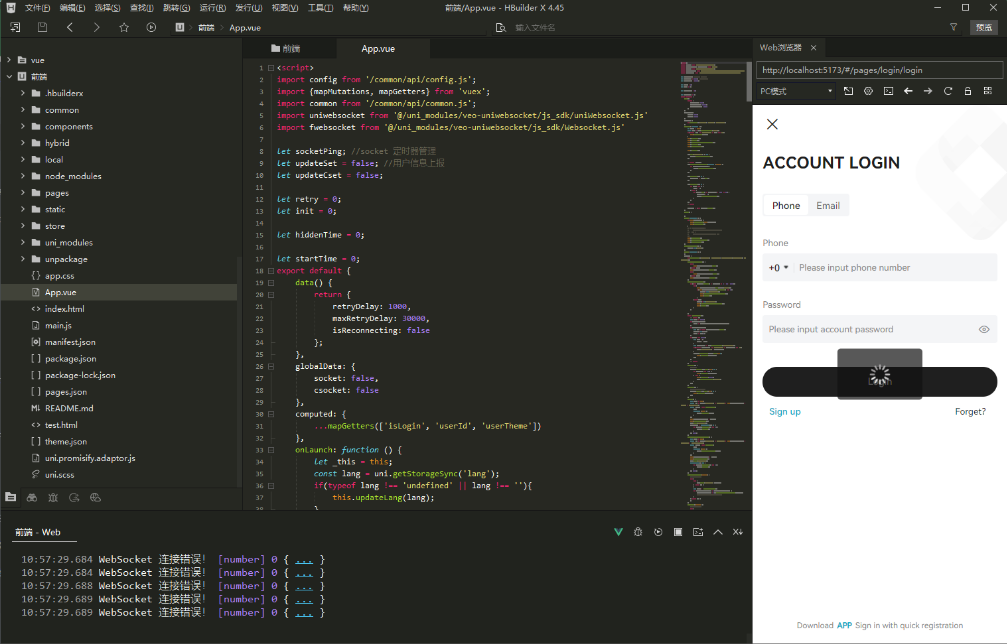
Task: Click the bookmark star icon
Action: tap(124, 27)
